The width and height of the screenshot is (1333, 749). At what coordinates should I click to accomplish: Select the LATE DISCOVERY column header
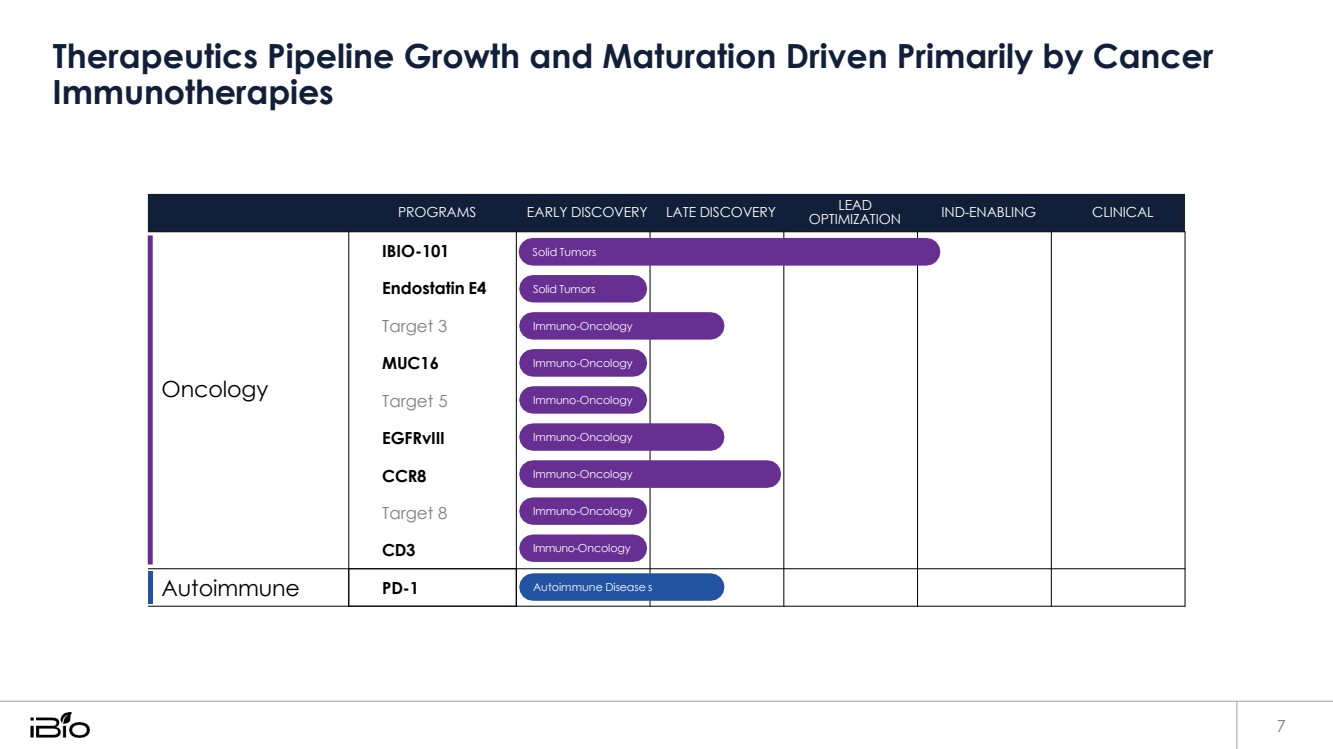[x=720, y=212]
